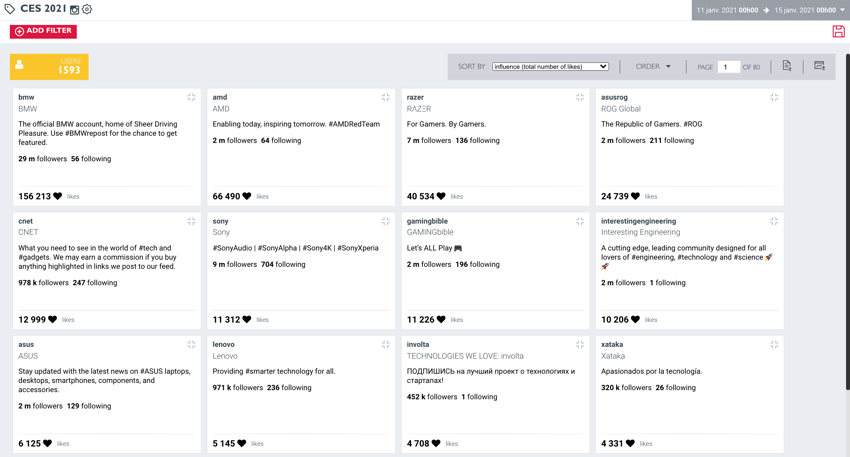This screenshot has height=457, width=850.
Task: Collapse the asus card
Action: coord(191,345)
